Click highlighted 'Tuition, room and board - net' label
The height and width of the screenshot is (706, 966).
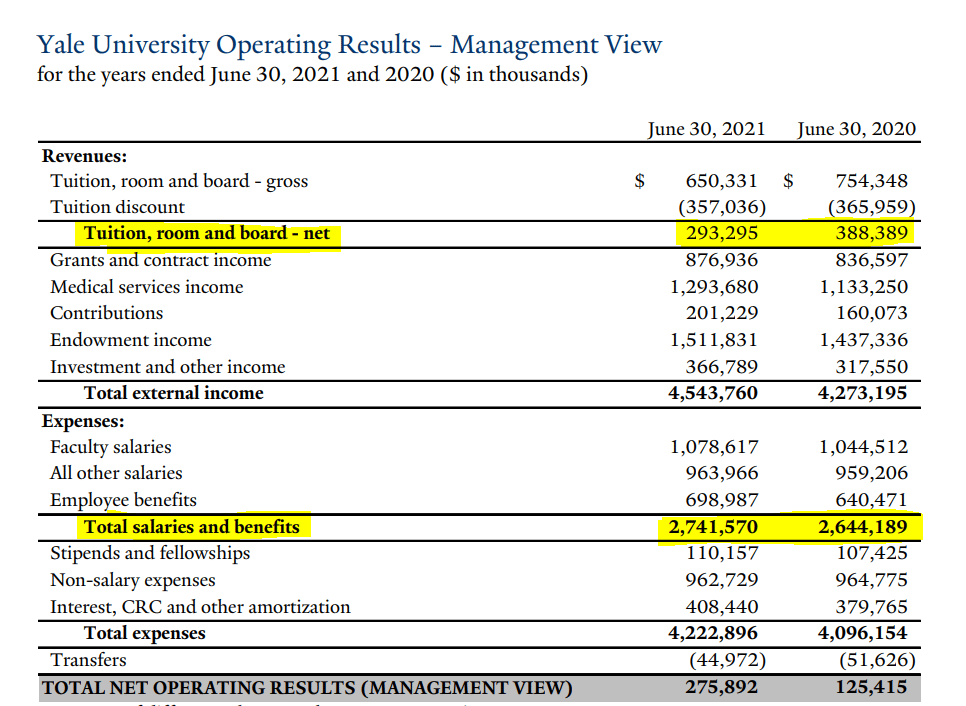206,233
